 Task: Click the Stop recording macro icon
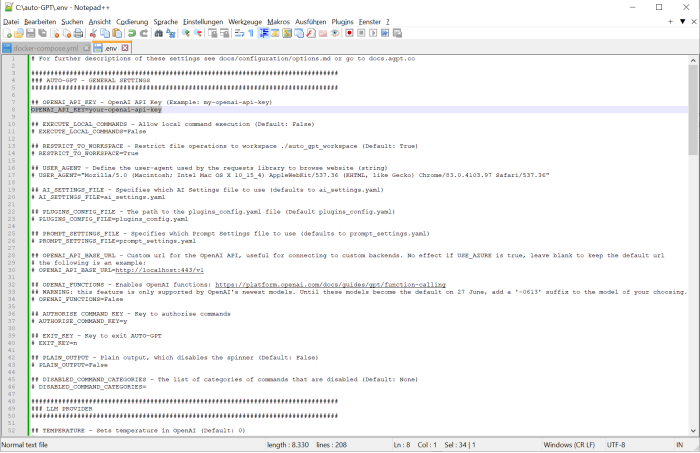coord(362,33)
